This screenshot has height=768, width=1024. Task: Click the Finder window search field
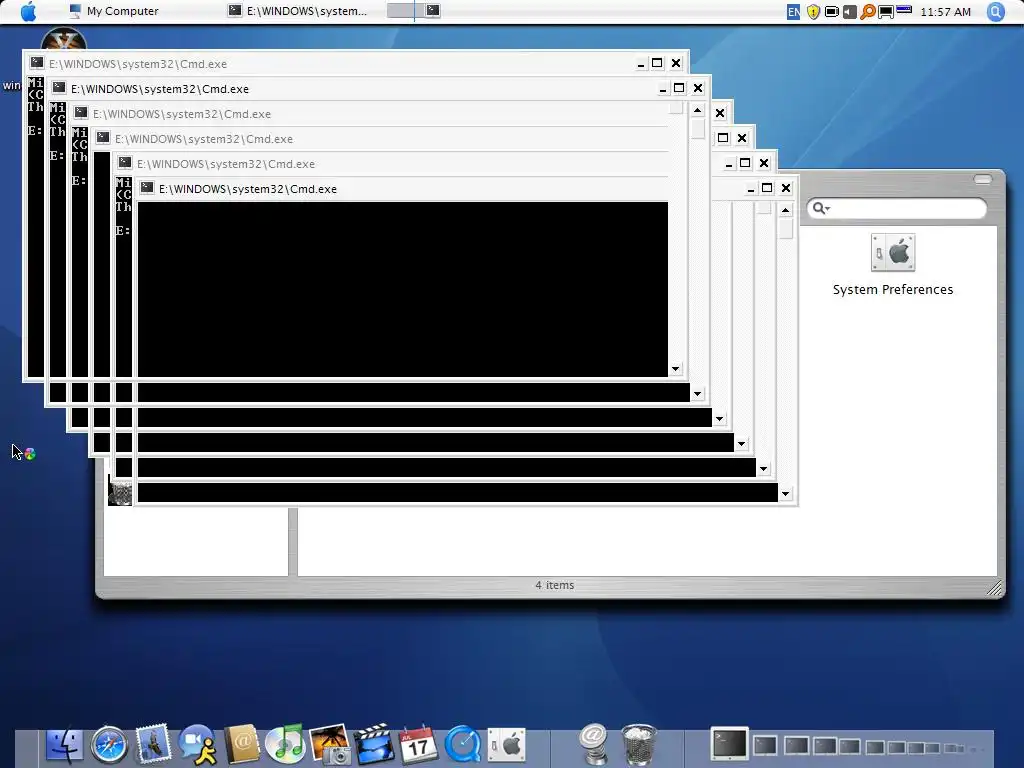(897, 208)
